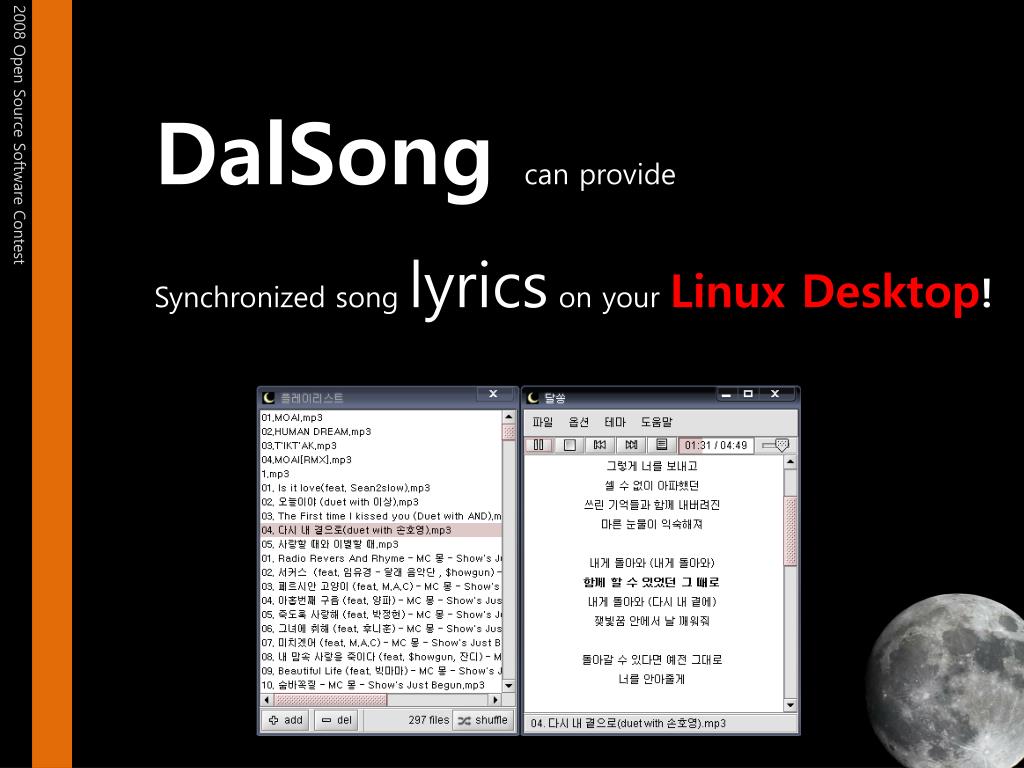Click the del button in the playlist
The width and height of the screenshot is (1024, 768).
(336, 720)
